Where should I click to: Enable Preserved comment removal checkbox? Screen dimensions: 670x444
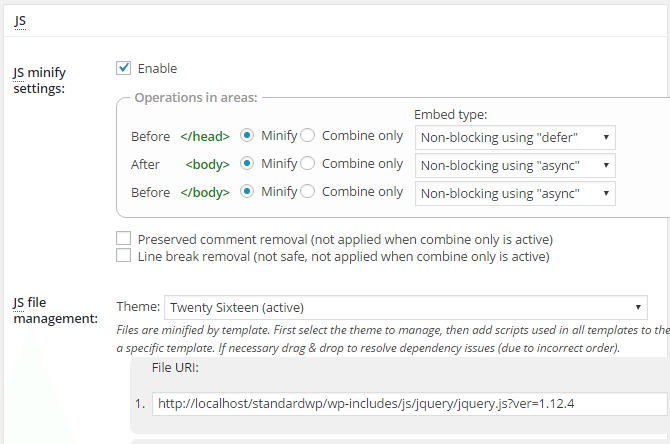pyautogui.click(x=123, y=238)
